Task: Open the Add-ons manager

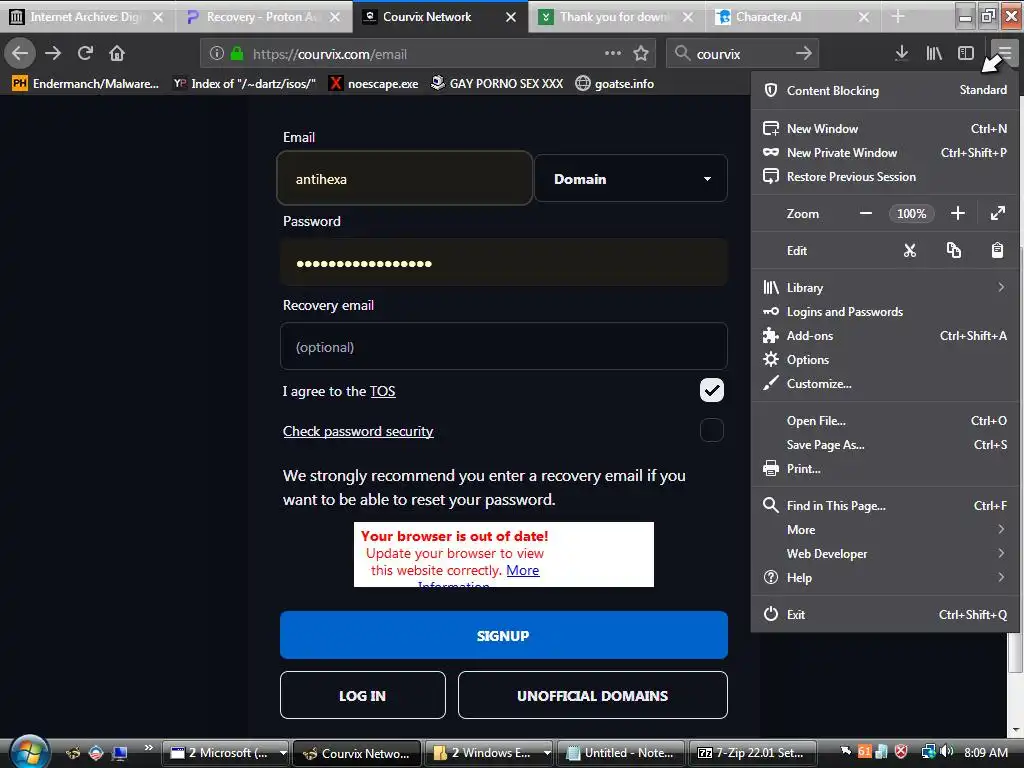Action: [x=885, y=336]
